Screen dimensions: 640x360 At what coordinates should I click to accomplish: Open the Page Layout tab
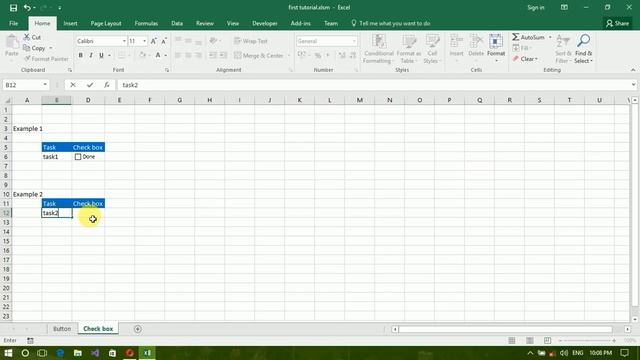point(106,23)
